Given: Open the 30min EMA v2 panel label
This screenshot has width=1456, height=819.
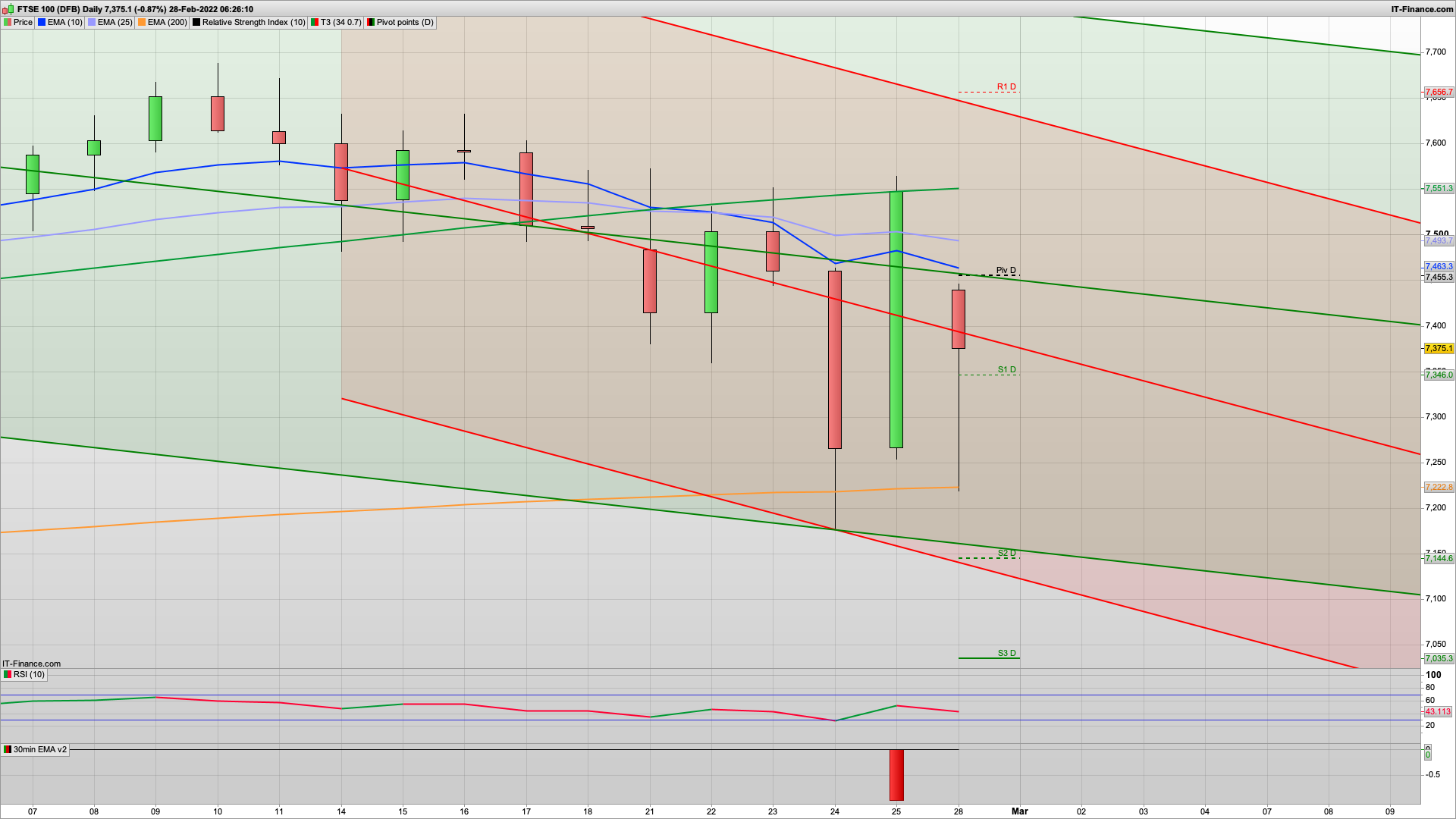Looking at the screenshot, I should 40,749.
